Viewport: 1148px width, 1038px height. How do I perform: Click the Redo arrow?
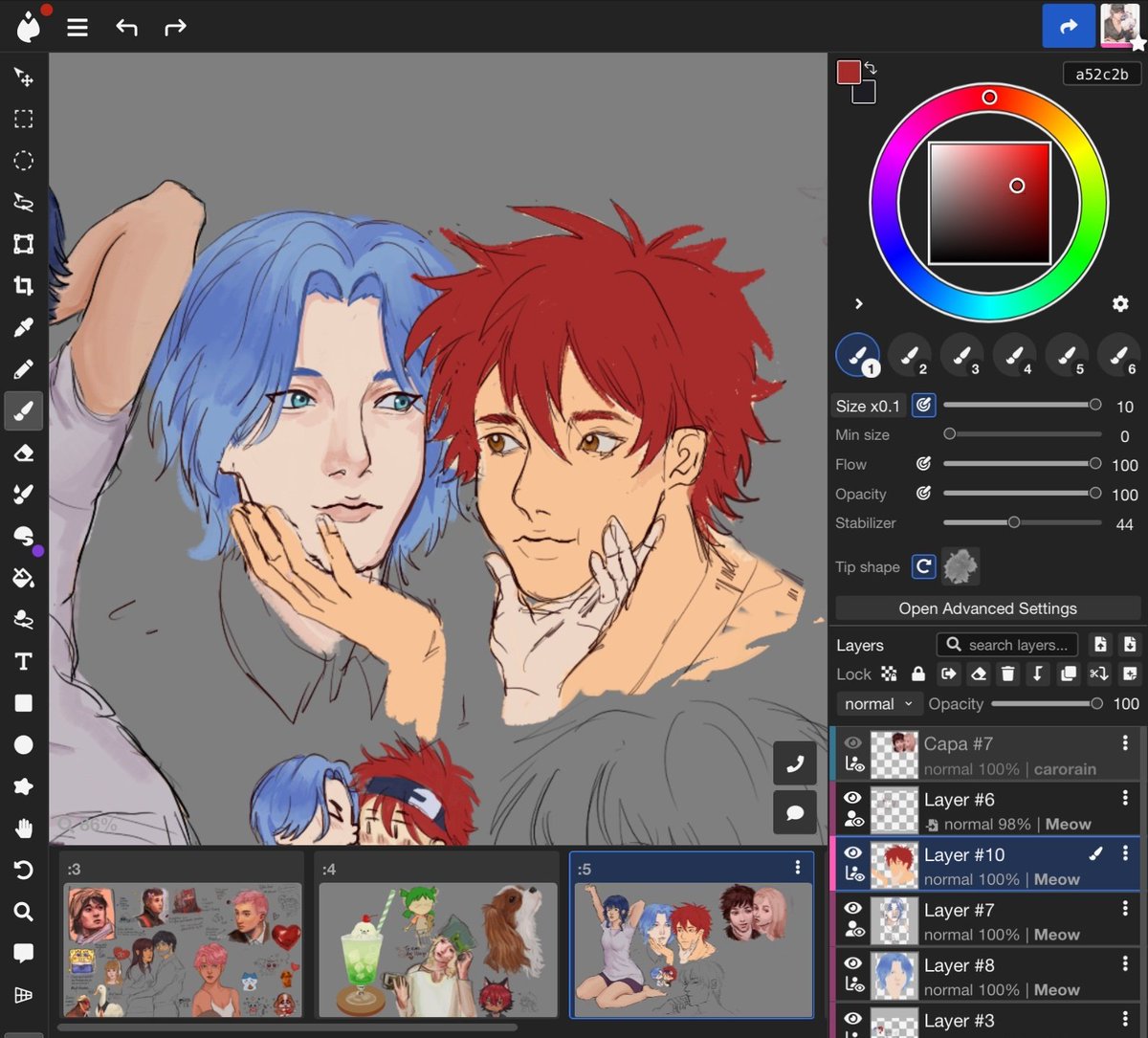[175, 27]
